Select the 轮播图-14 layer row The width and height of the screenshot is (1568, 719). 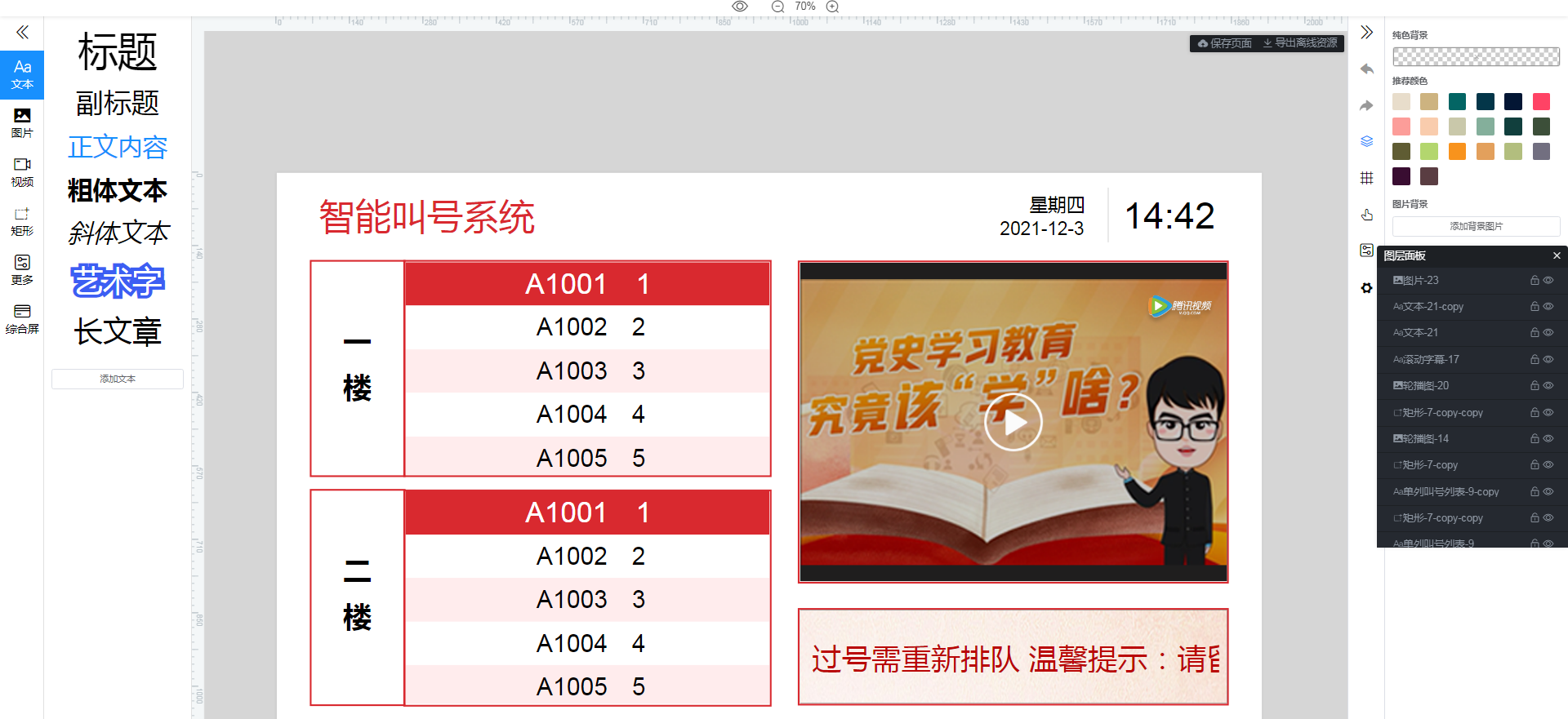click(1472, 438)
